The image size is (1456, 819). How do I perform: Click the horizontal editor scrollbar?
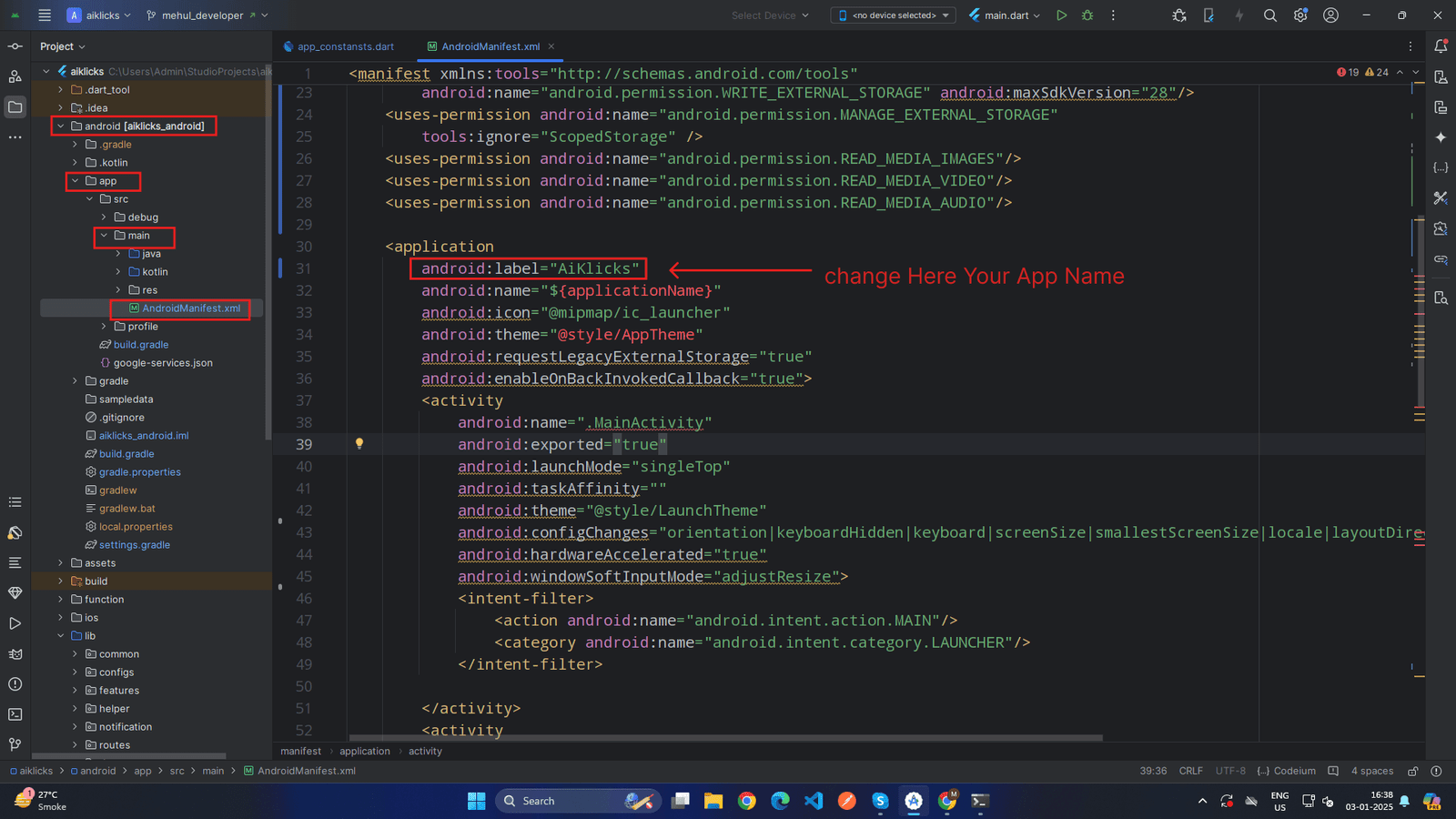click(724, 738)
